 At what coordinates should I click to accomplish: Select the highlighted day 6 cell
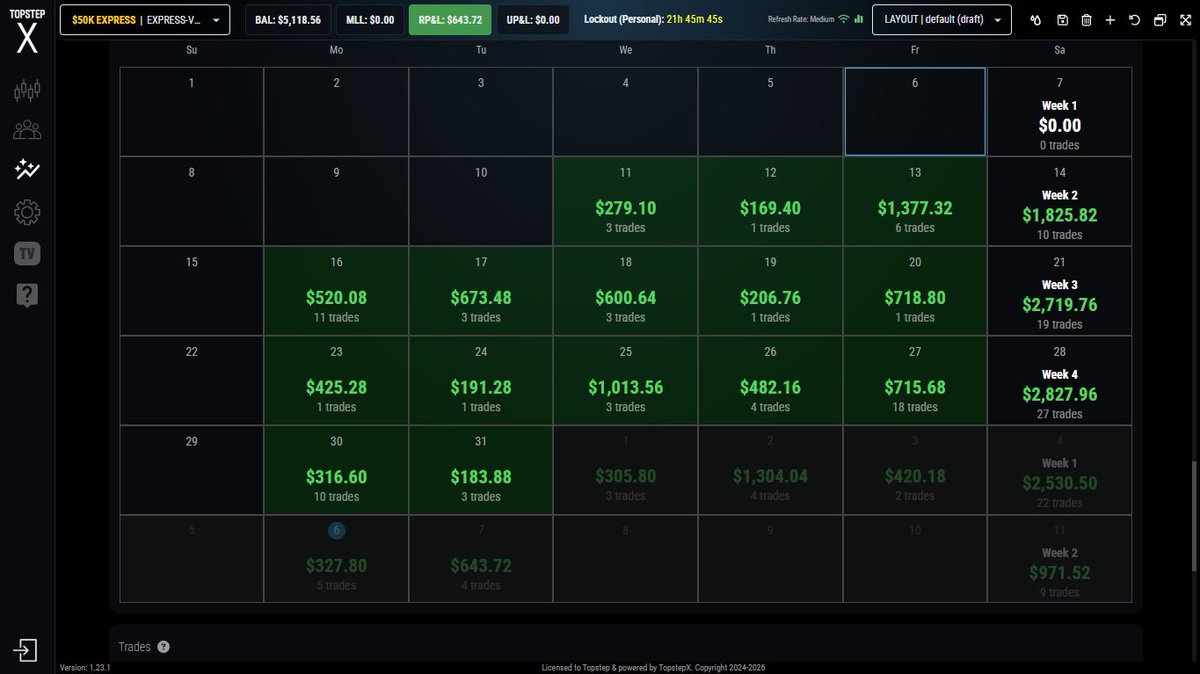point(915,111)
